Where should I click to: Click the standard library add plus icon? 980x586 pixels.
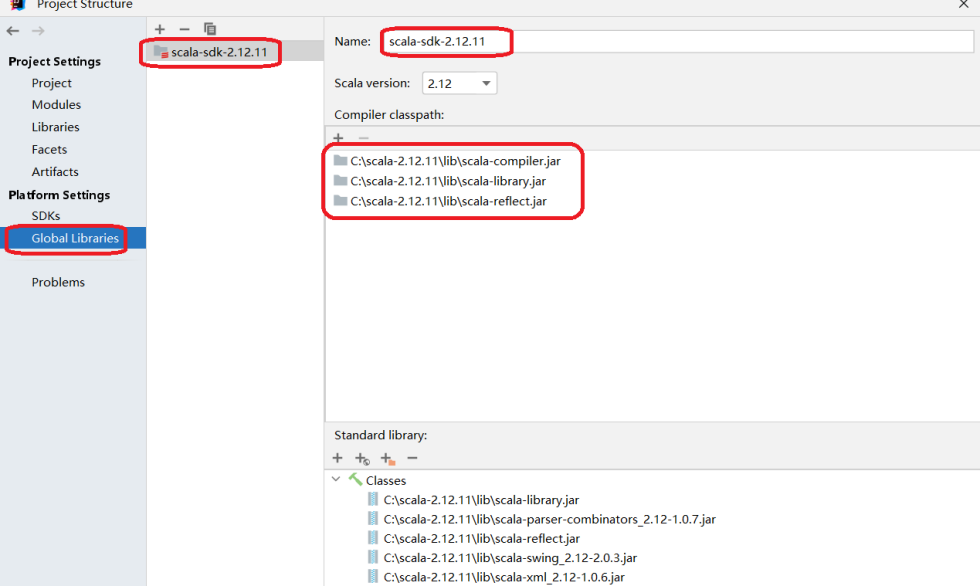coord(338,458)
